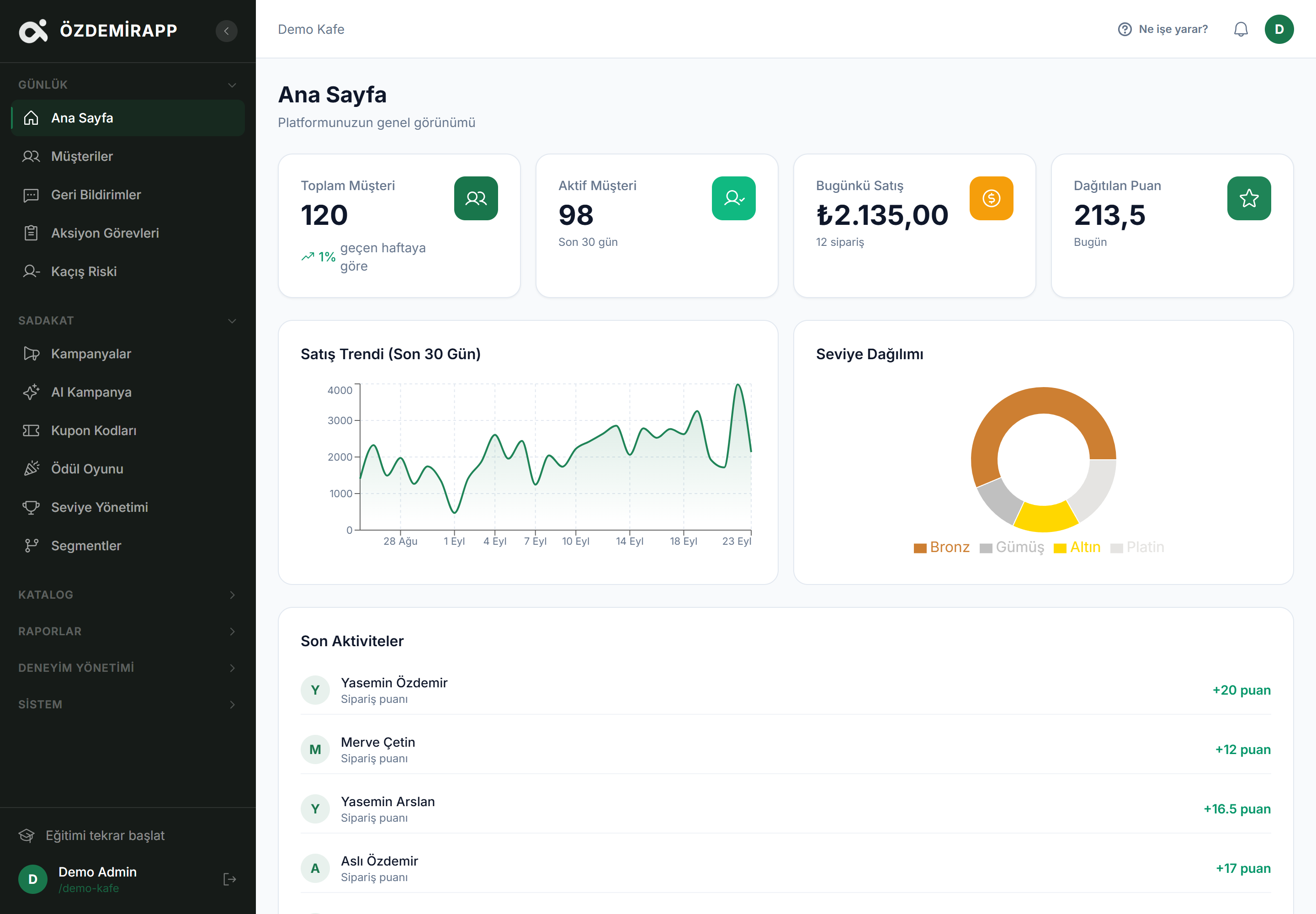Click the Merve Çetin avatar M
The width and height of the screenshot is (1316, 914).
315,749
